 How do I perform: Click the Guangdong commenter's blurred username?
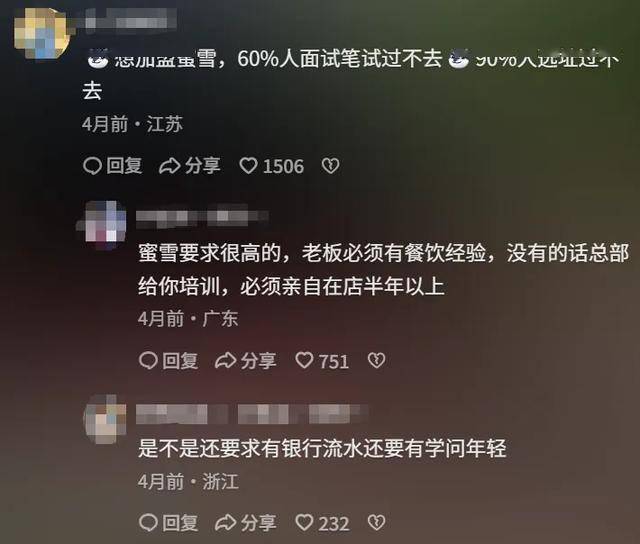202,216
